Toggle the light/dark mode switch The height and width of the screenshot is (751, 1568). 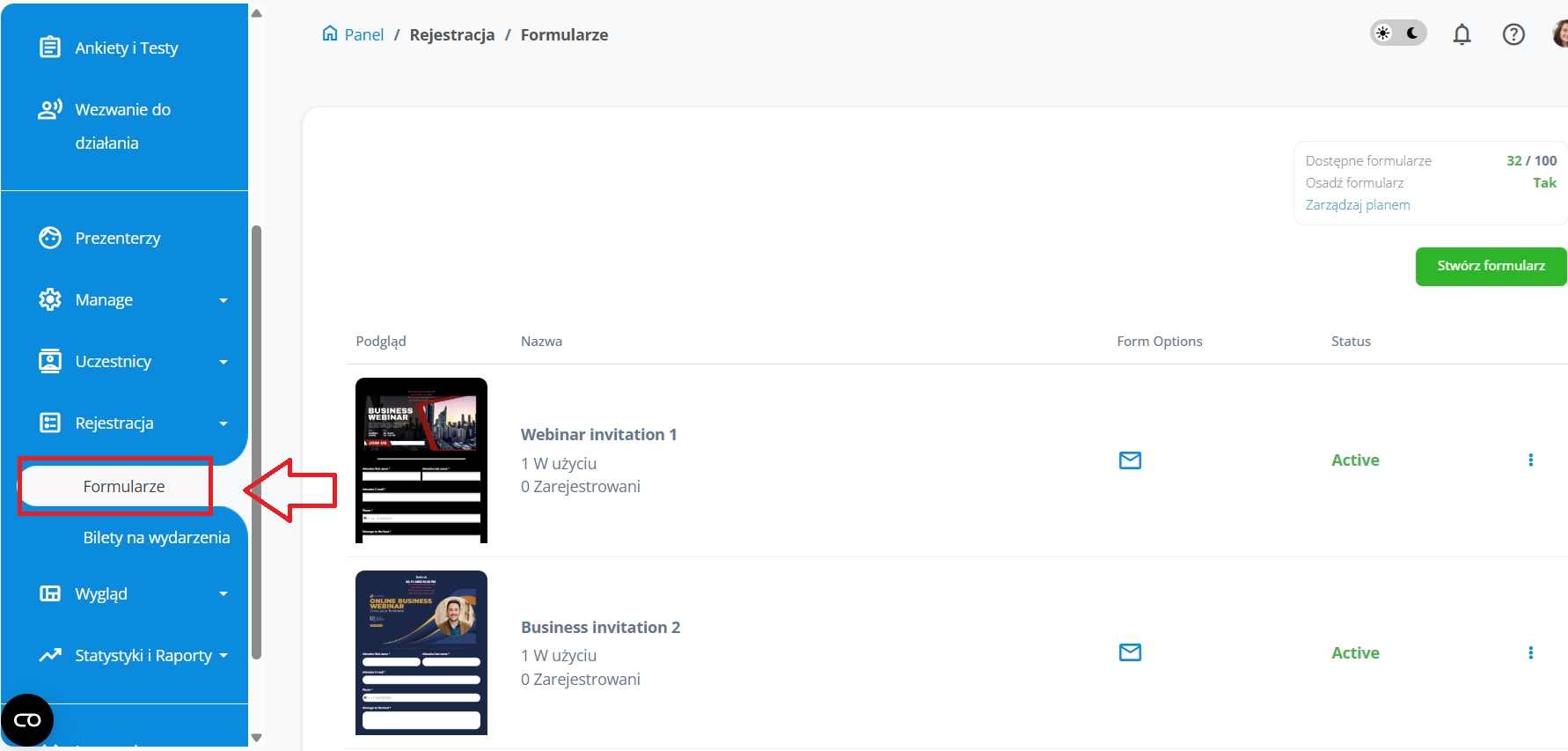(1397, 33)
